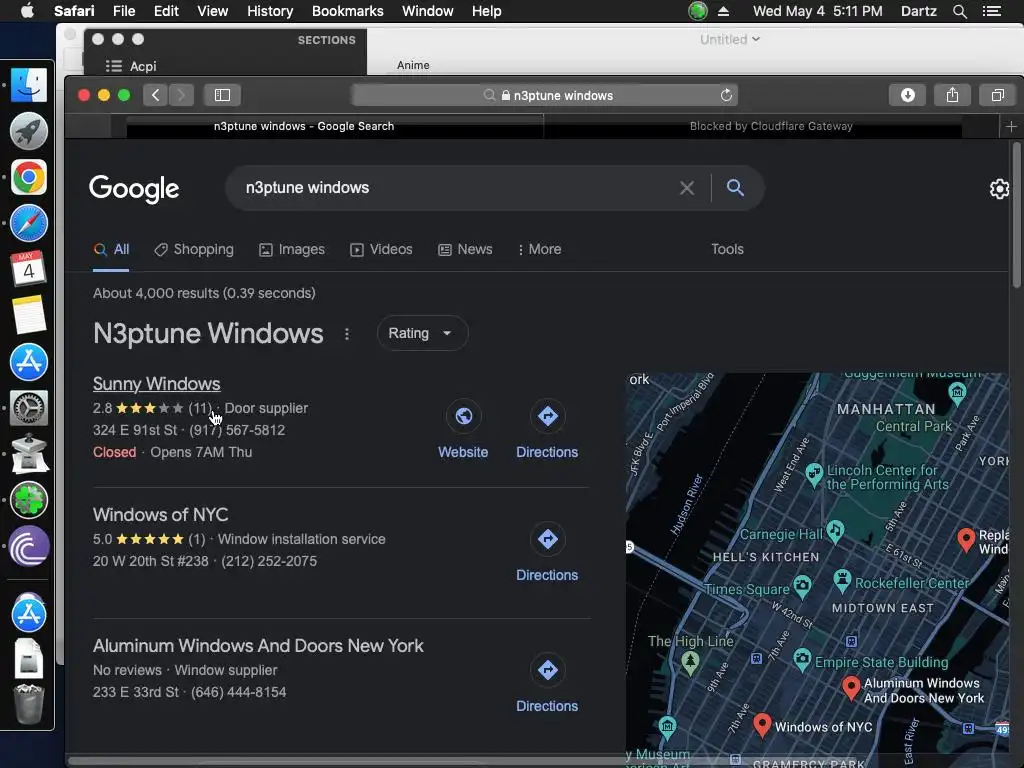Click Carnegie Hall map marker

[835, 532]
